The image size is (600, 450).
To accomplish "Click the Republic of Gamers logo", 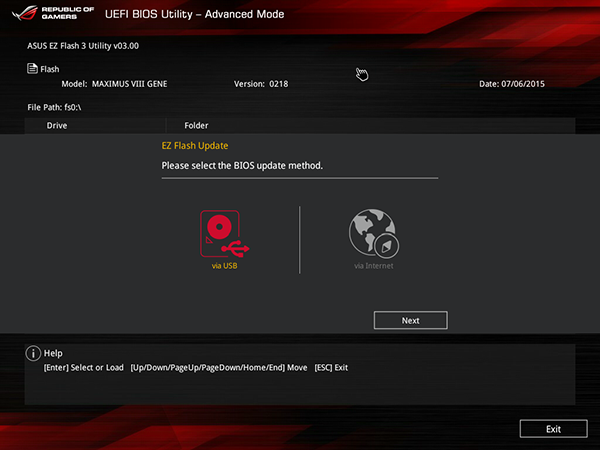I will tap(53, 13).
